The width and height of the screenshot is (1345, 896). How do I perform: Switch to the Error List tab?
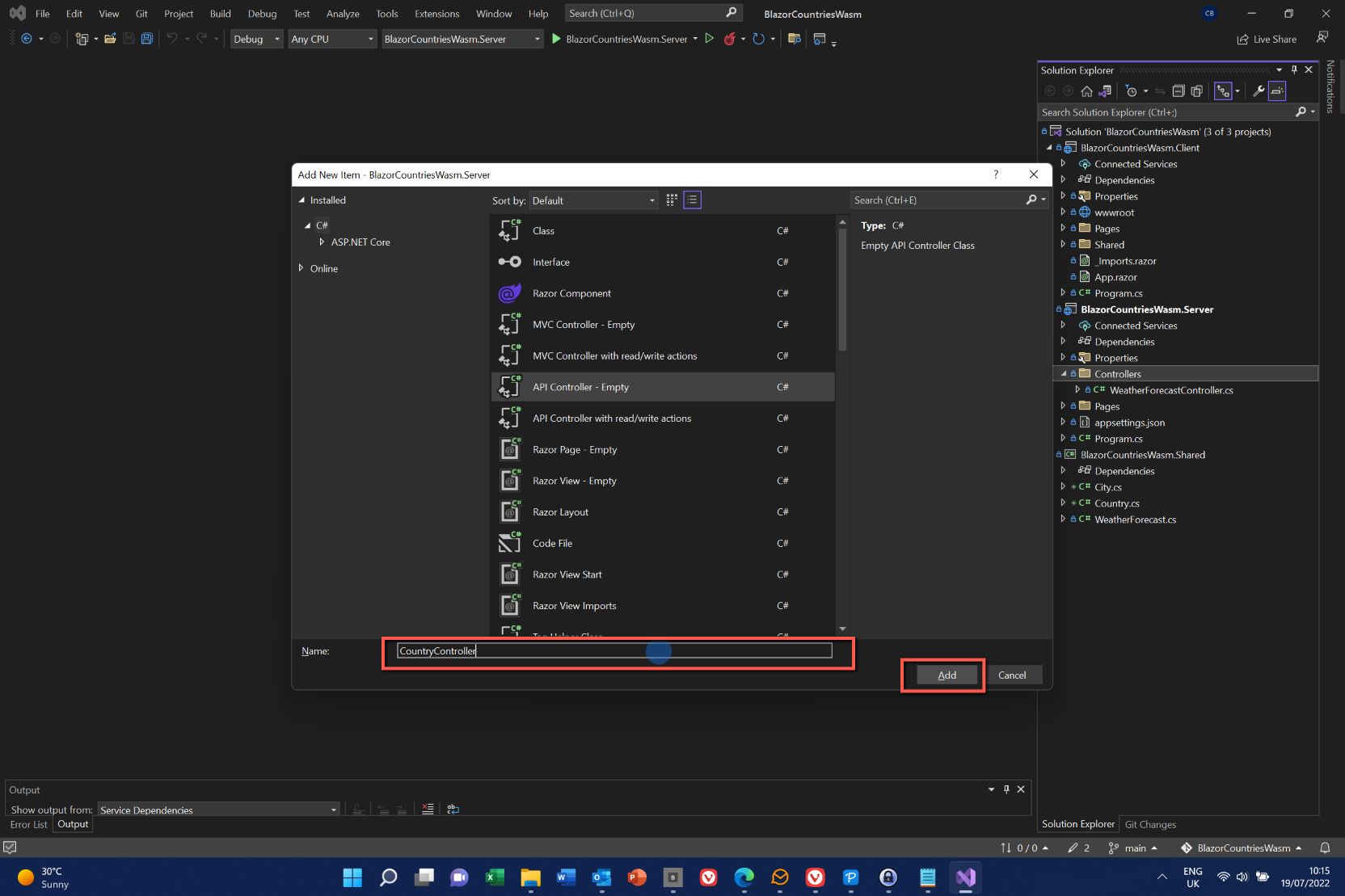29,824
